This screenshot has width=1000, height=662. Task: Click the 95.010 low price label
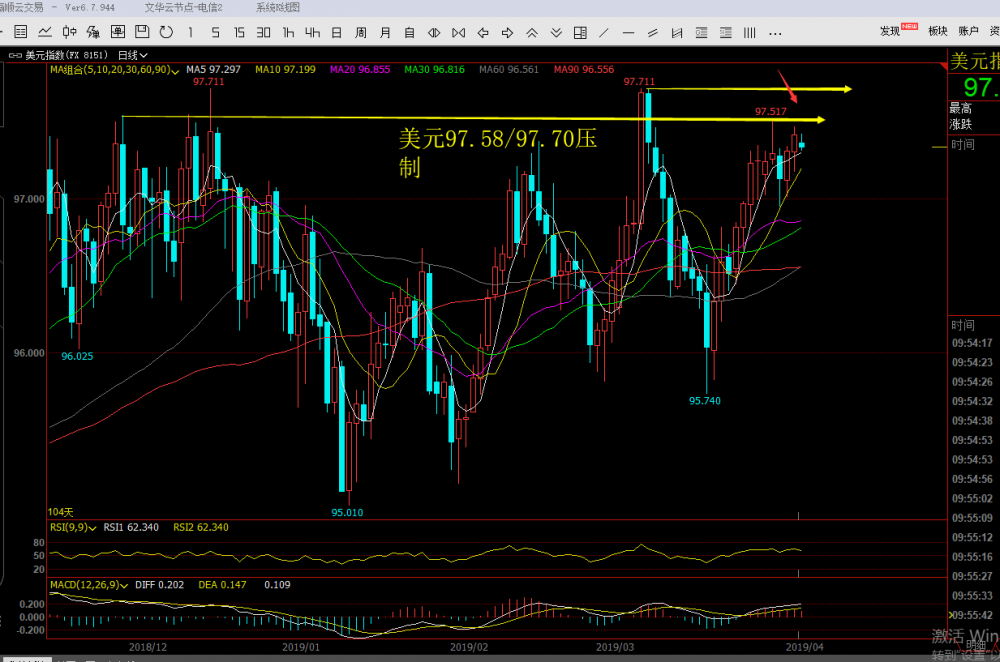tap(347, 513)
